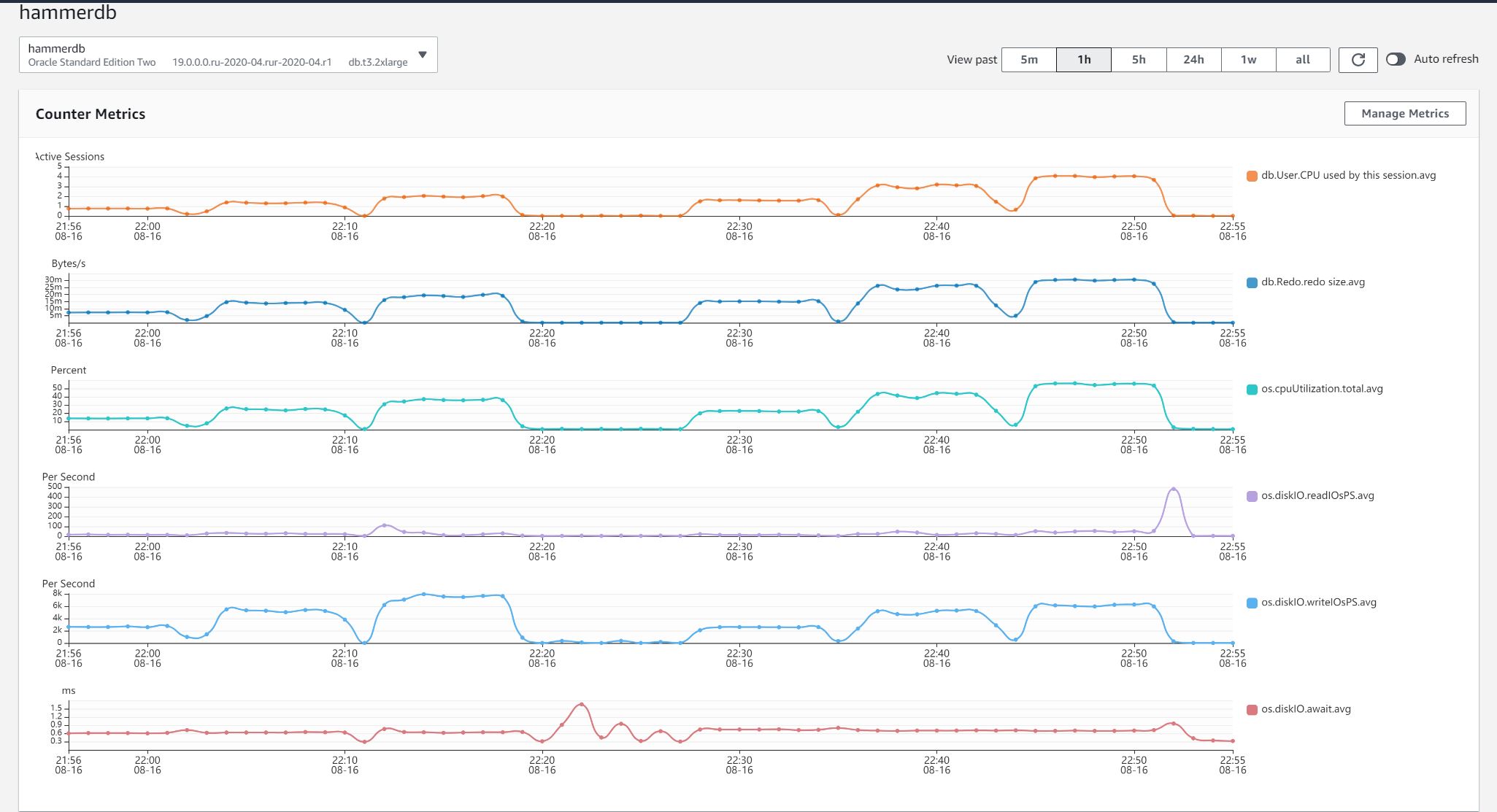The height and width of the screenshot is (812, 1497).
Task: Select the 5m time range
Action: point(1028,60)
